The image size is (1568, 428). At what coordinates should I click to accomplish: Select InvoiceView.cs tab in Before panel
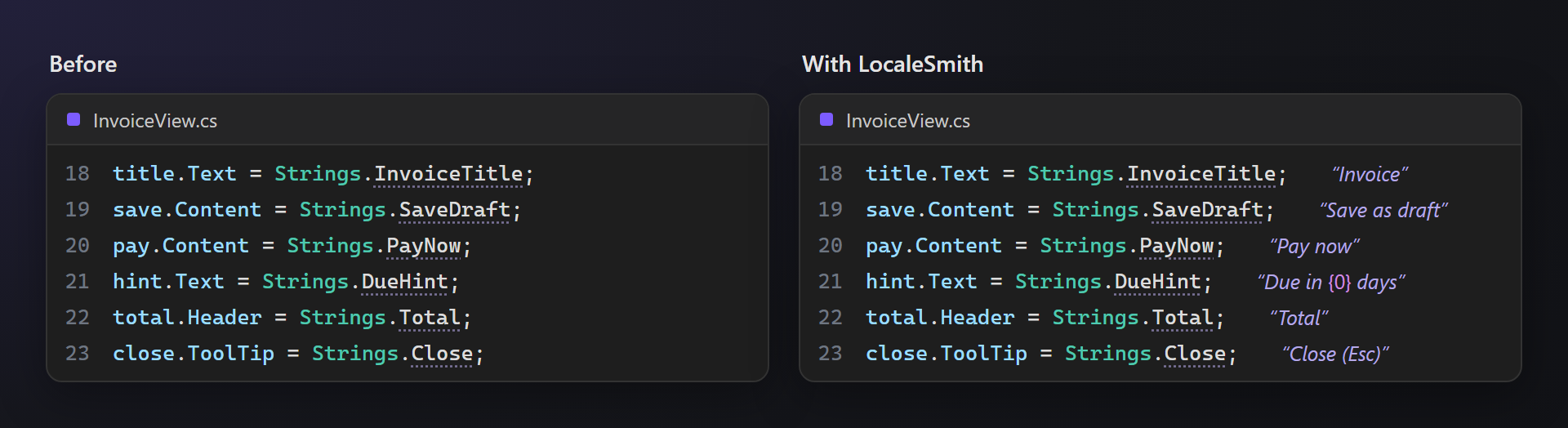tap(155, 121)
